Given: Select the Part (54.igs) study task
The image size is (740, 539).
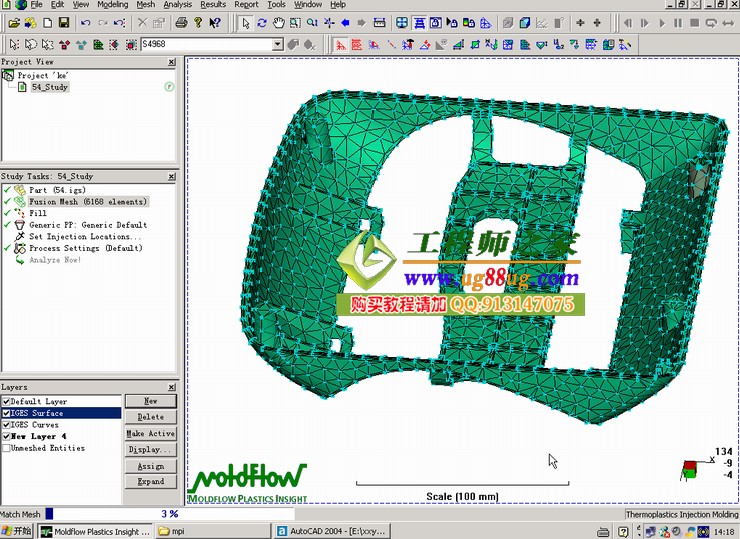Looking at the screenshot, I should coord(57,190).
